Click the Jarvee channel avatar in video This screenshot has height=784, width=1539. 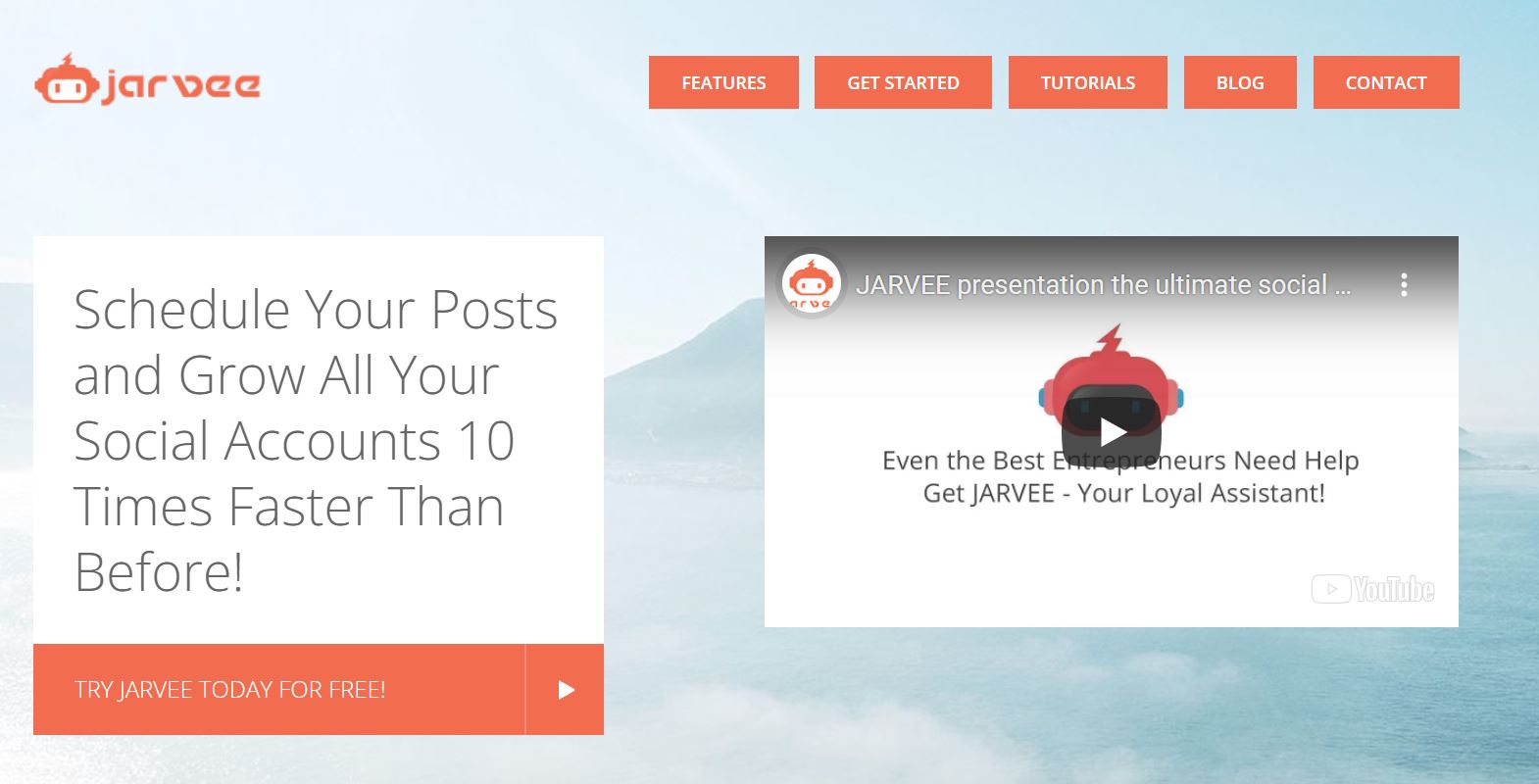pos(810,285)
